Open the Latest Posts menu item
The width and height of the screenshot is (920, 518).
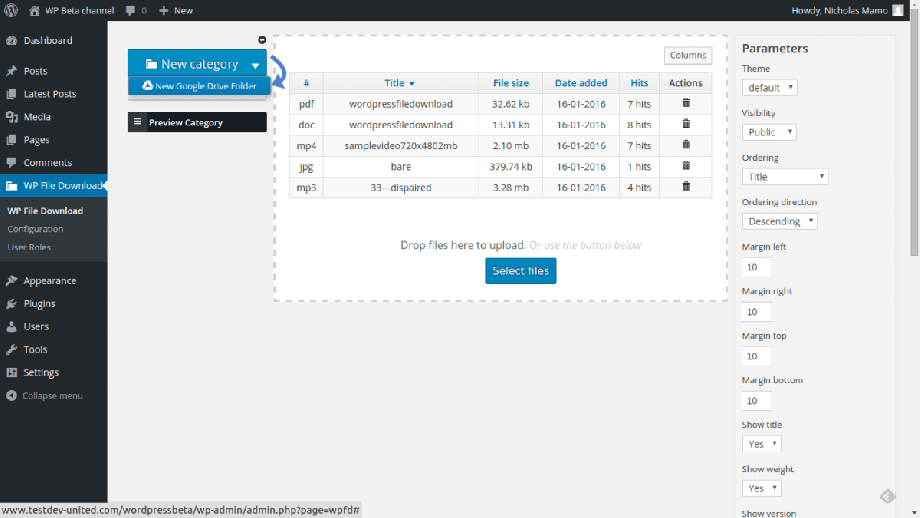(x=50, y=94)
